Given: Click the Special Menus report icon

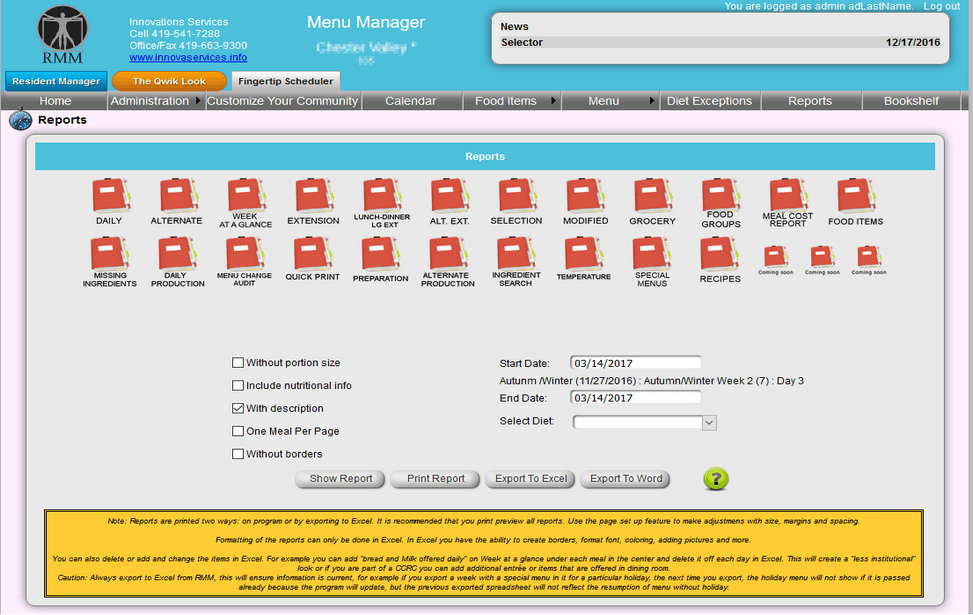Looking at the screenshot, I should click(652, 255).
